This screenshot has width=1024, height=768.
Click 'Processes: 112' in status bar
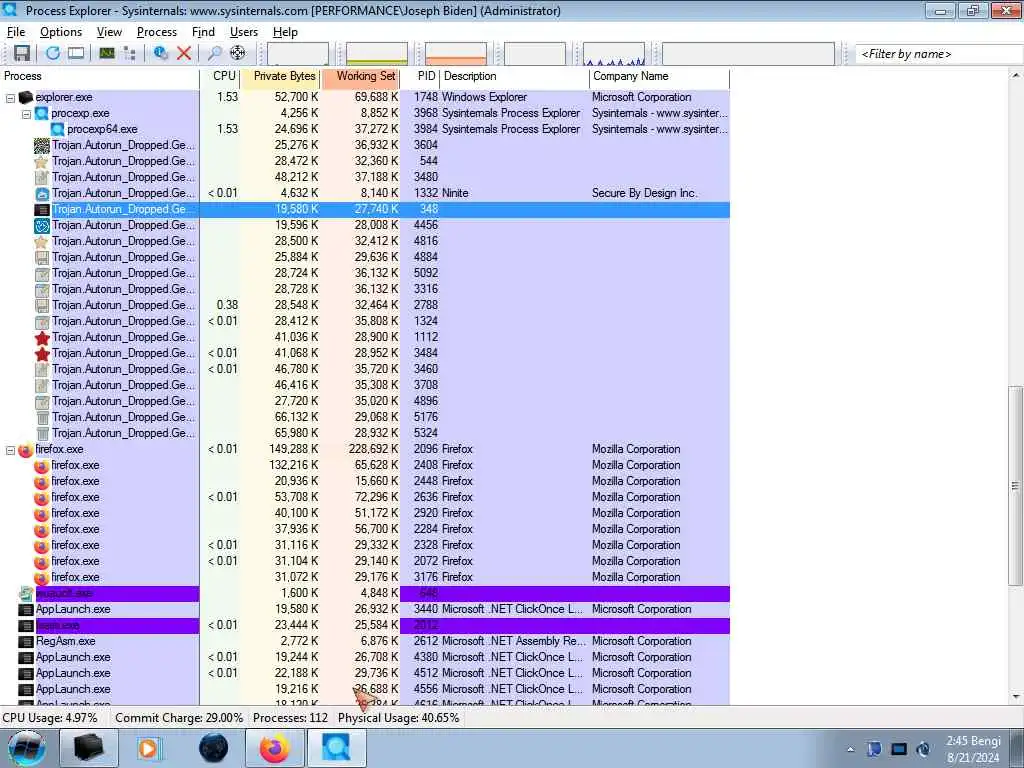[x=291, y=718]
